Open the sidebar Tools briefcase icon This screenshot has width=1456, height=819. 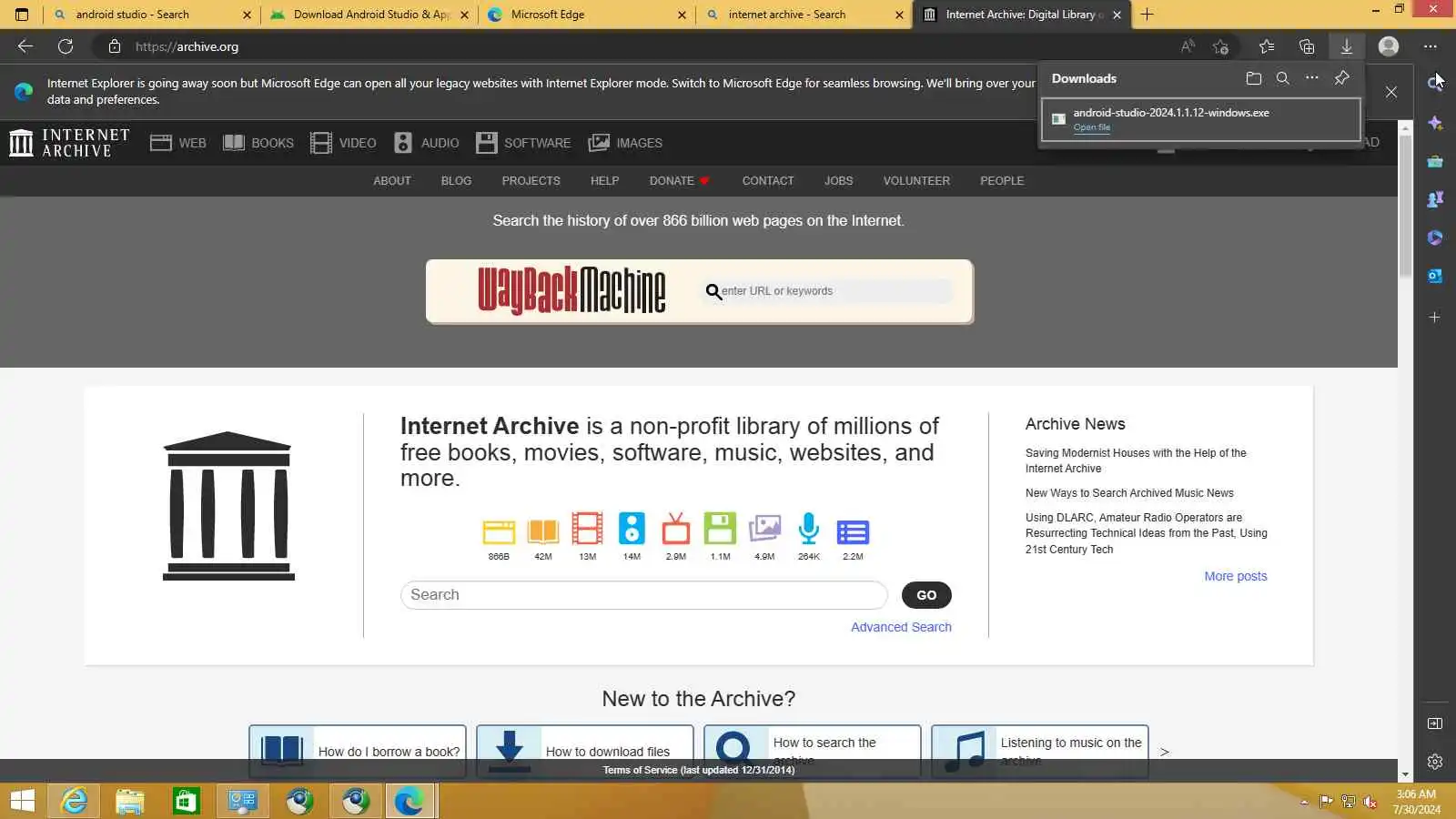click(1435, 161)
